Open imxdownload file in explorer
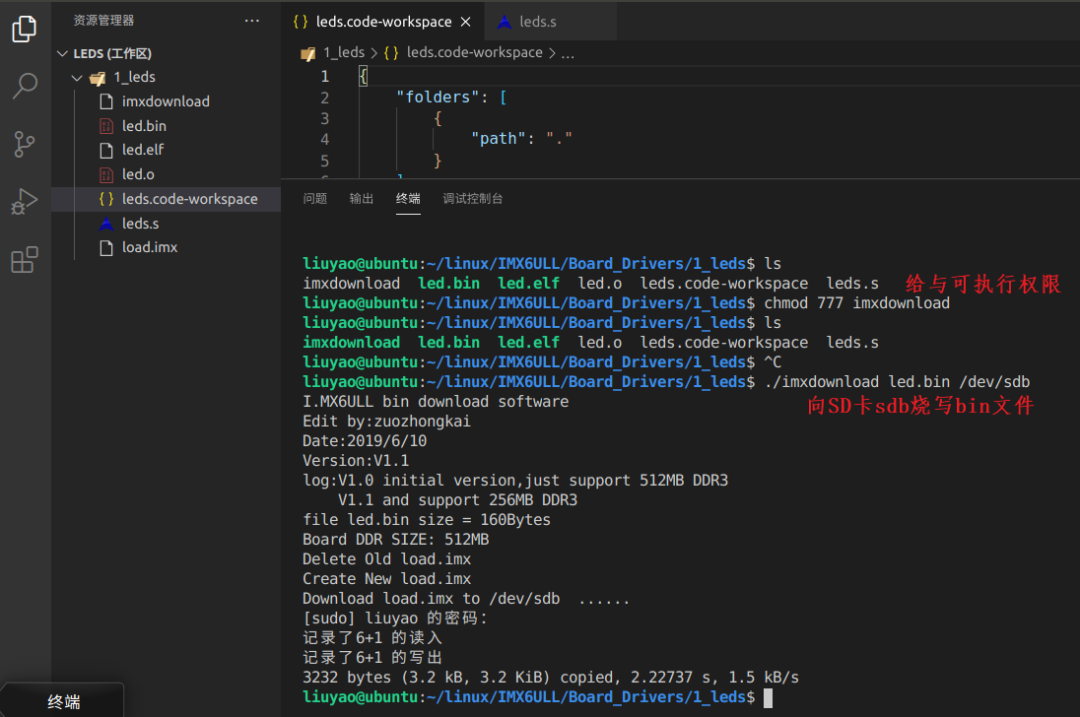 point(165,101)
